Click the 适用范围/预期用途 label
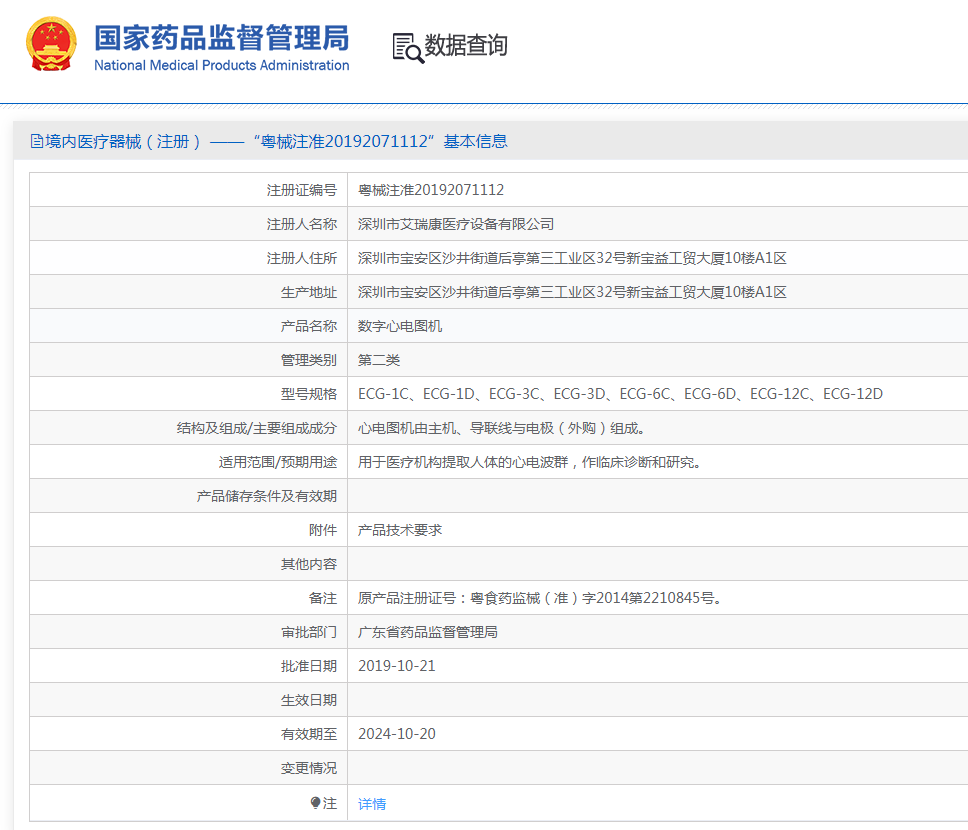The height and width of the screenshot is (830, 968). 278,462
